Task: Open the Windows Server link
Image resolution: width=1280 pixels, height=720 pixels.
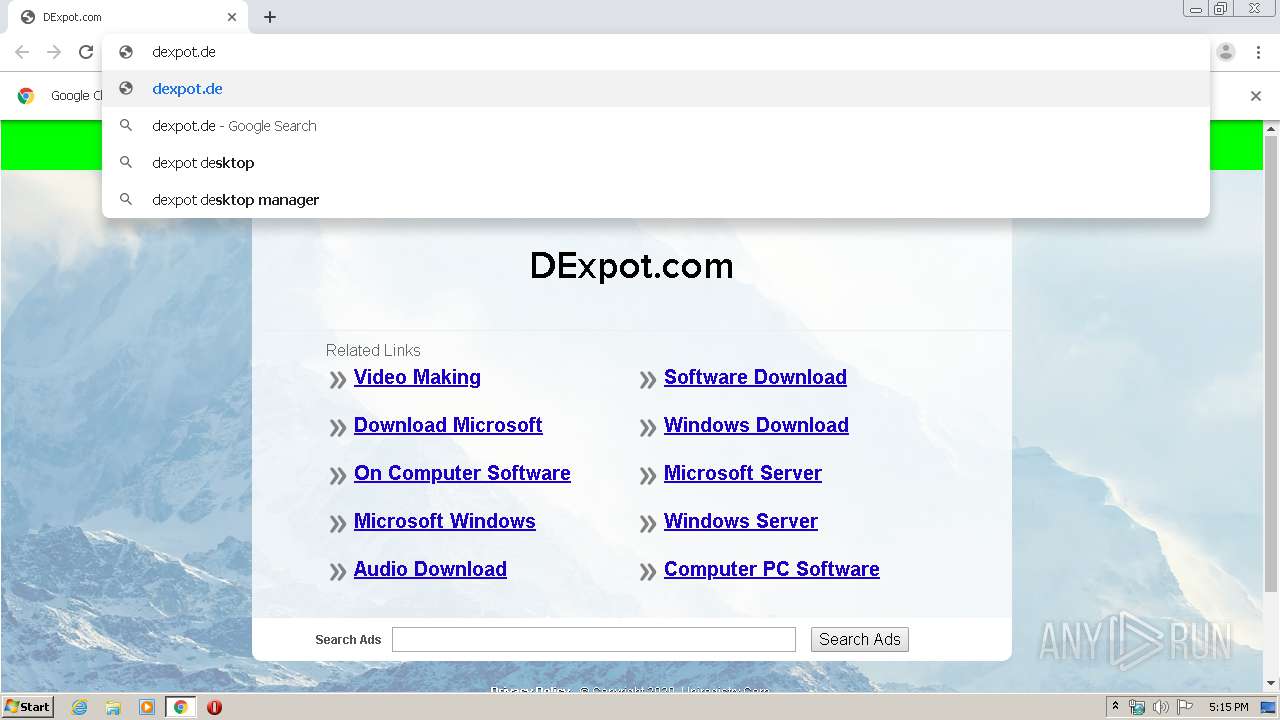Action: pyautogui.click(x=741, y=521)
